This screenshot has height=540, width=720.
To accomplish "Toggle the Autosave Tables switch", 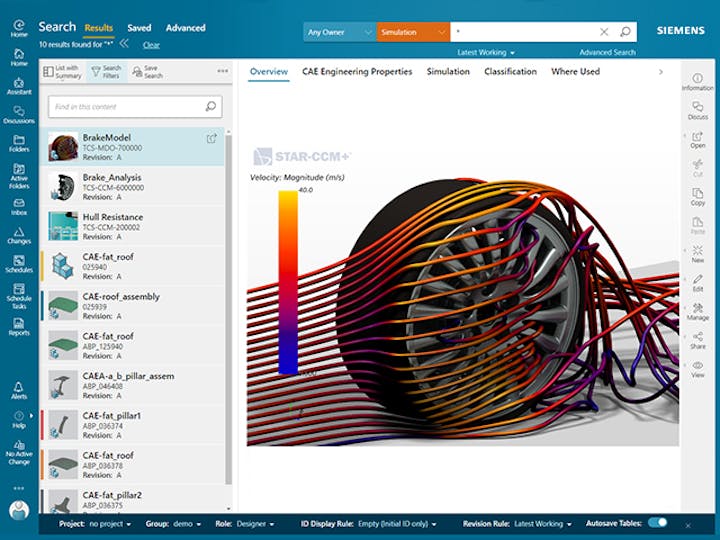I will coord(657,522).
